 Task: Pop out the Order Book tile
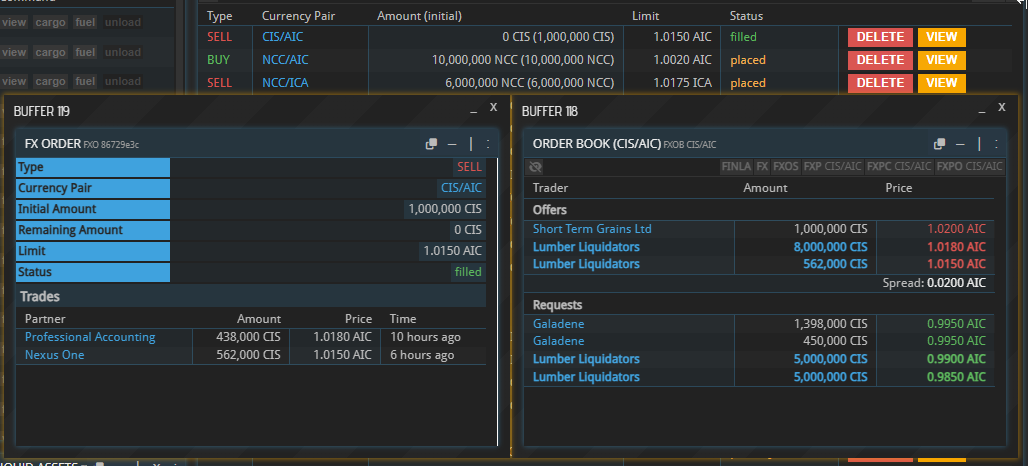tap(939, 144)
